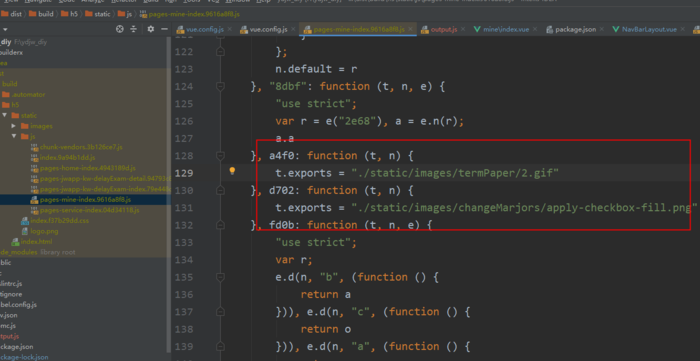700x361 pixels.
Task: Close the pages-mine-index.9616a8f8.js tab
Action: click(410, 29)
